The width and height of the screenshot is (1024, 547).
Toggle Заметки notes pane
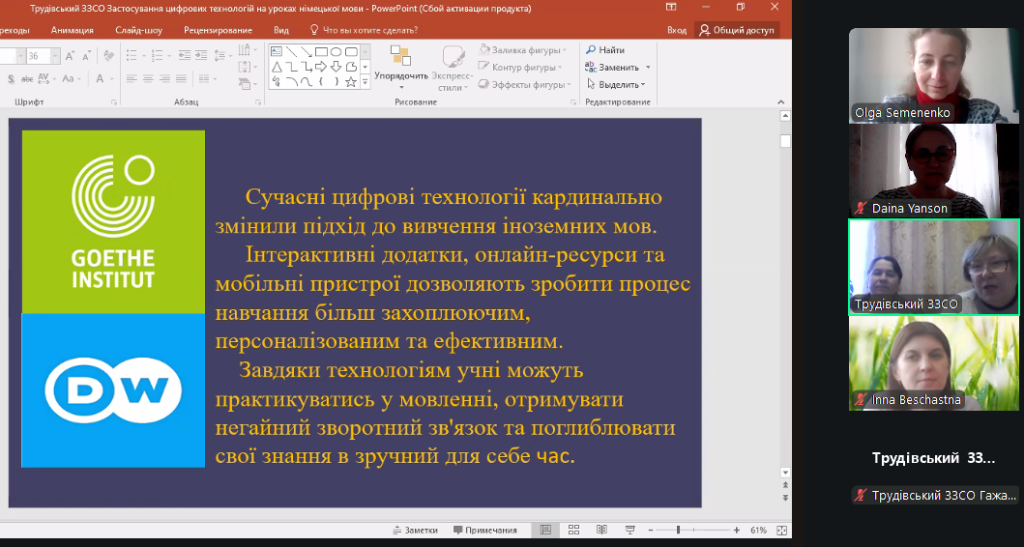click(x=415, y=530)
